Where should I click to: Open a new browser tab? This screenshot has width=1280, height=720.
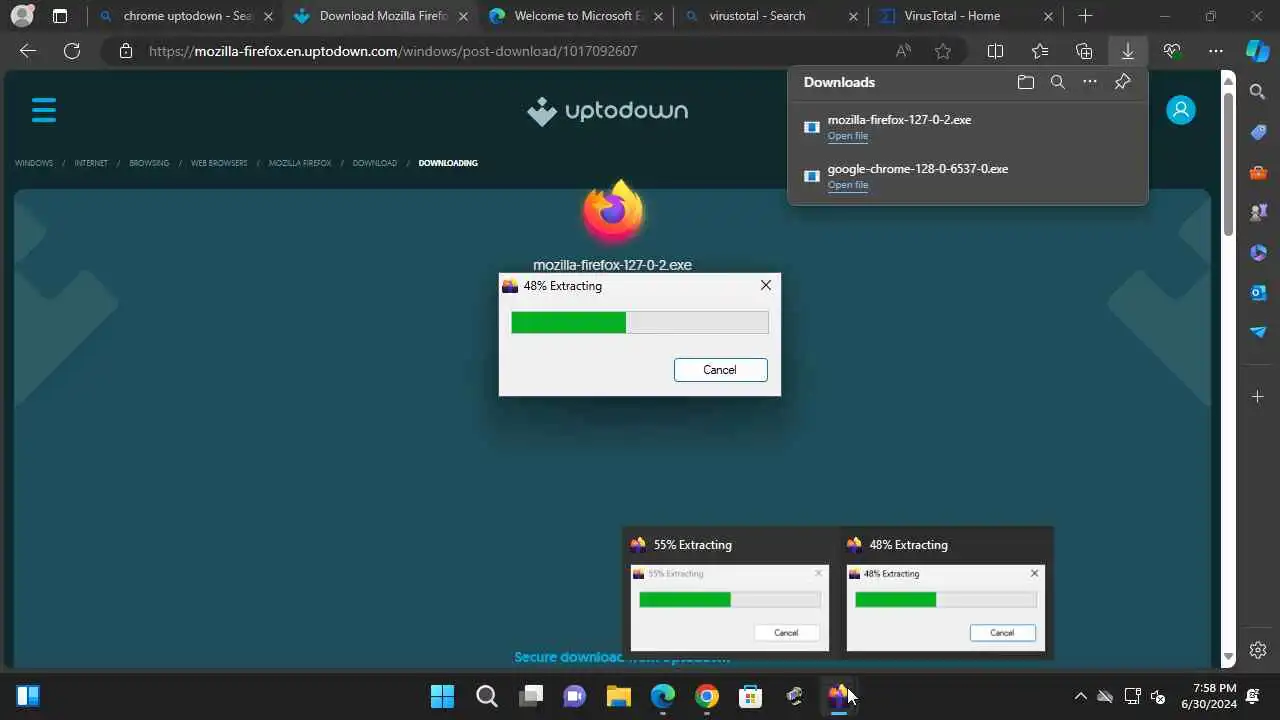(1085, 16)
